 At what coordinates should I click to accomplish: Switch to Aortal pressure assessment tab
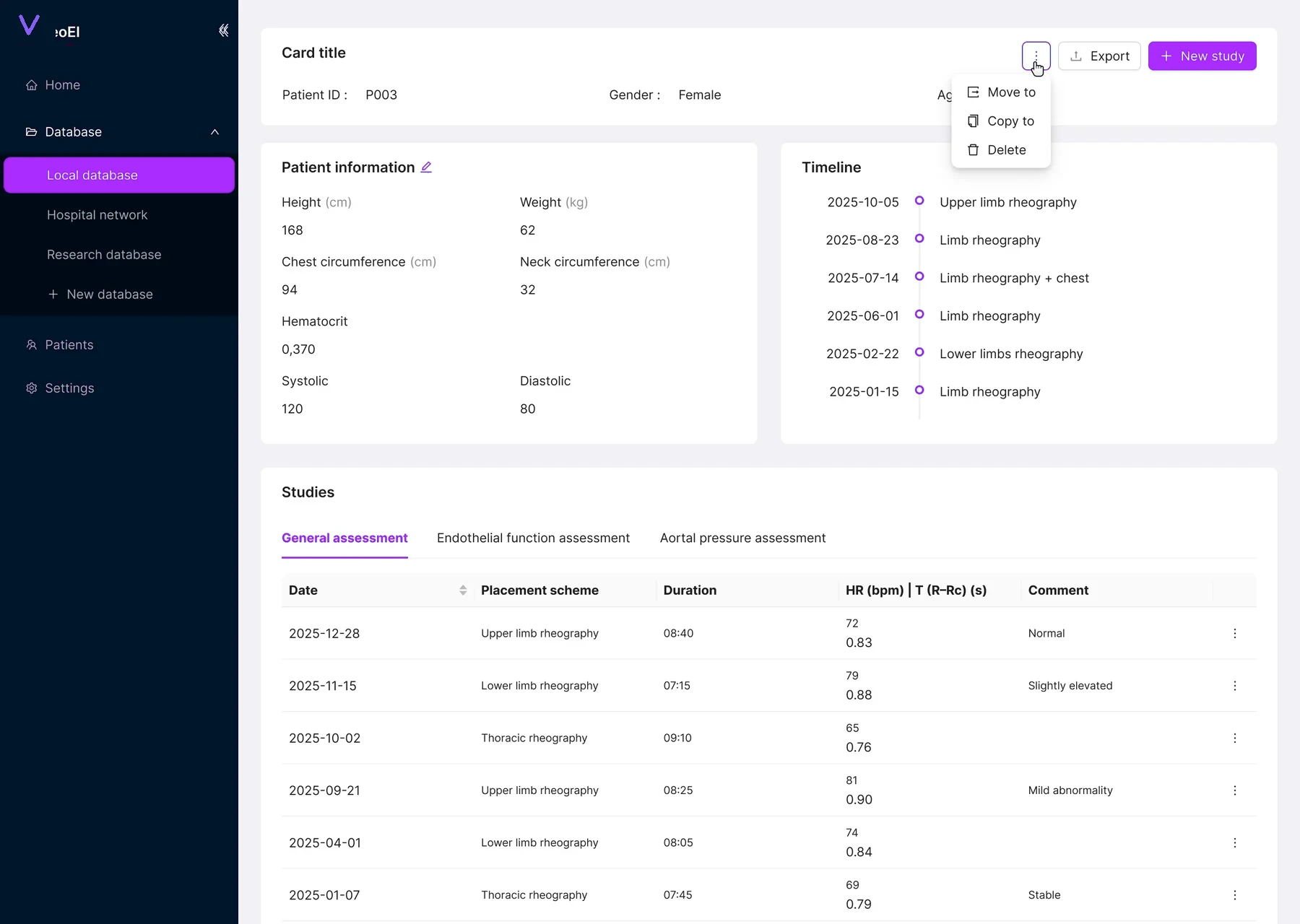point(742,539)
